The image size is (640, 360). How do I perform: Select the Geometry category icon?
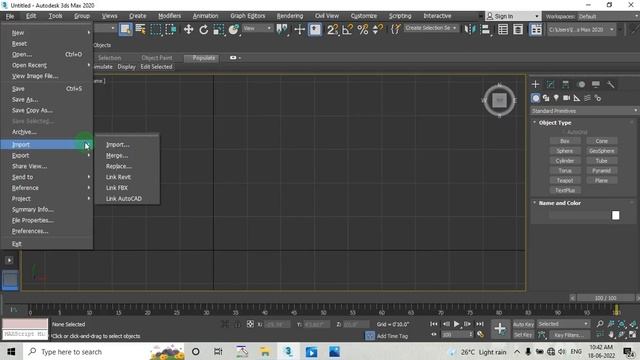(536, 98)
